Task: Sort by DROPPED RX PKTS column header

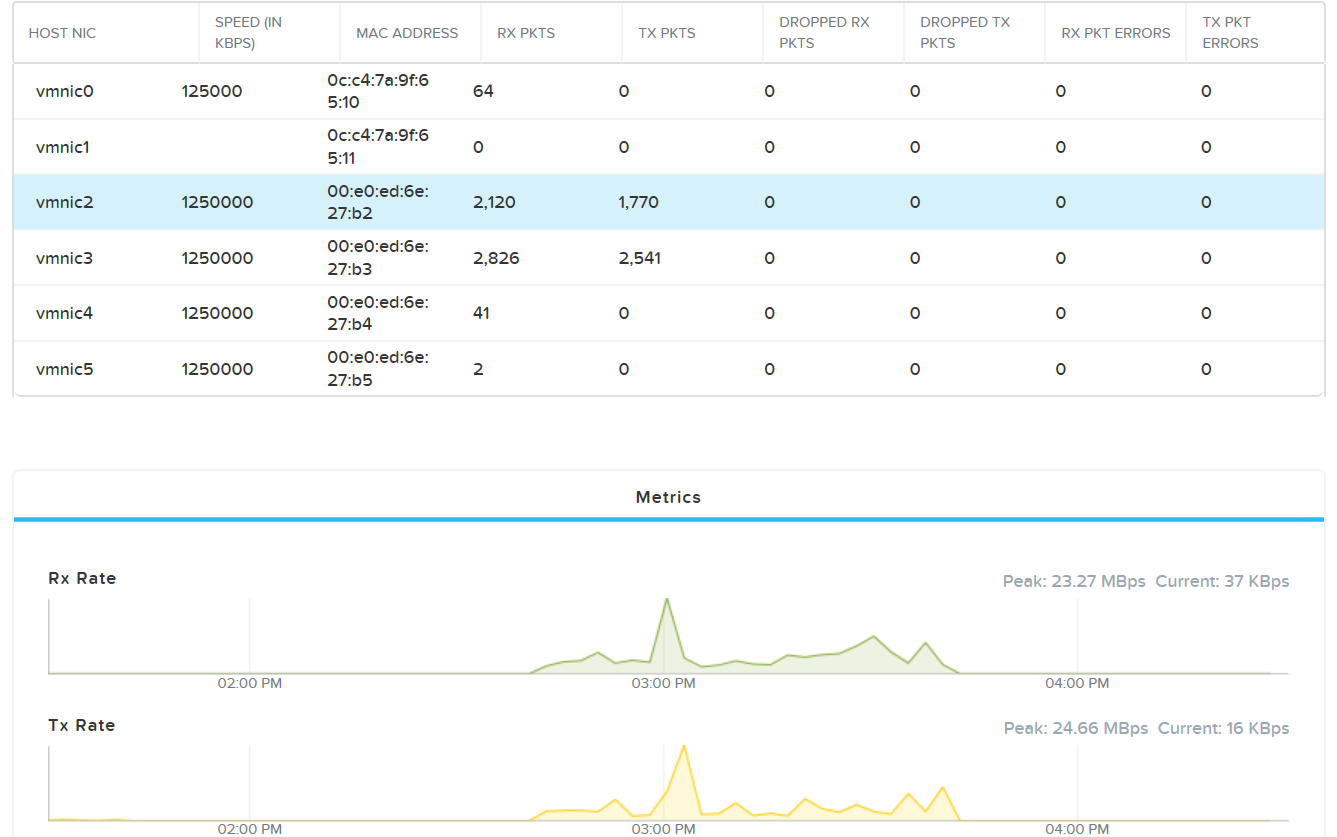Action: [825, 33]
